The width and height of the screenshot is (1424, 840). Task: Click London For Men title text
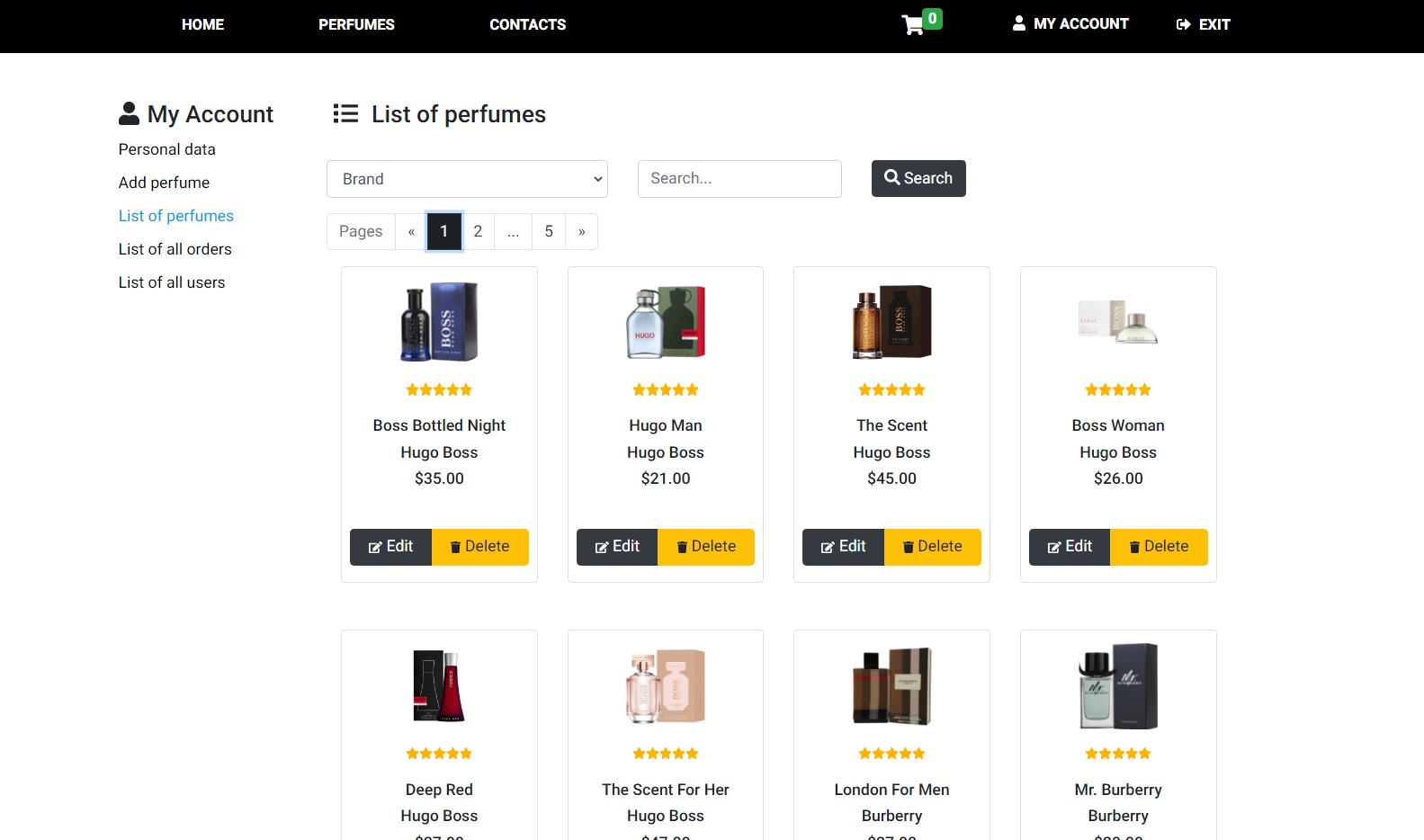pyautogui.click(x=891, y=790)
